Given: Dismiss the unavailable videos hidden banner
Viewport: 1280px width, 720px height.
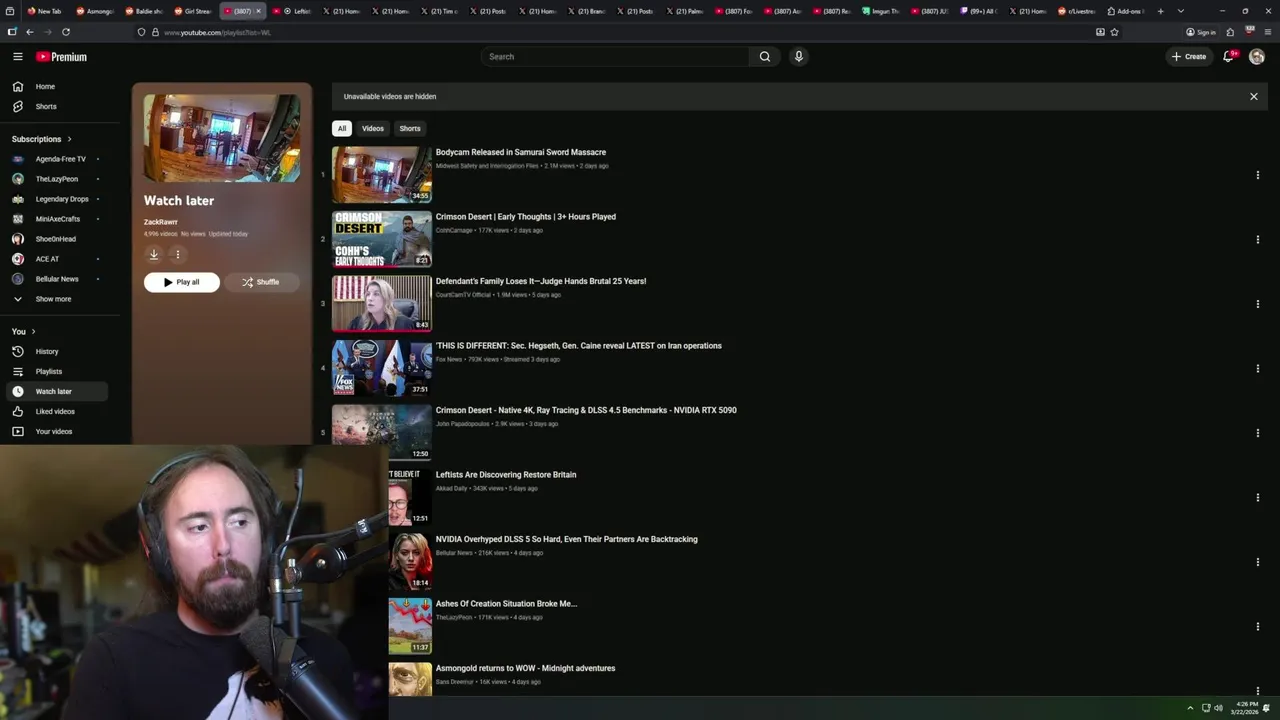Looking at the screenshot, I should pyautogui.click(x=1254, y=97).
